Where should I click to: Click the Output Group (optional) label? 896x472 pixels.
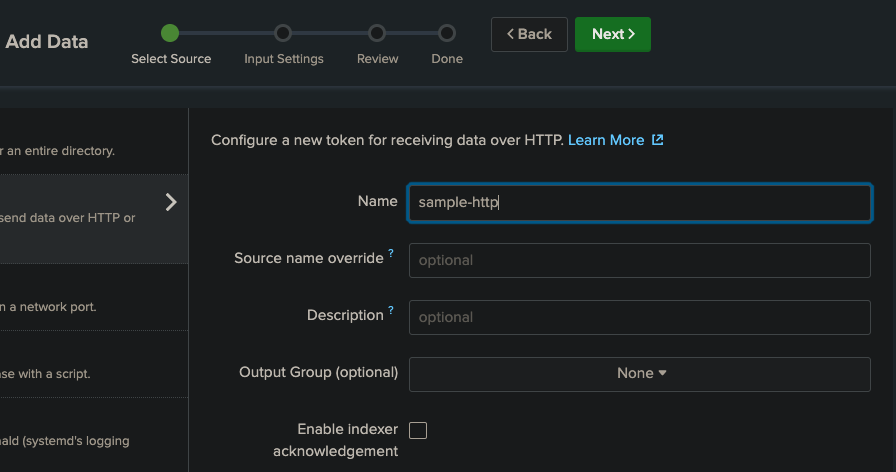[x=318, y=373]
